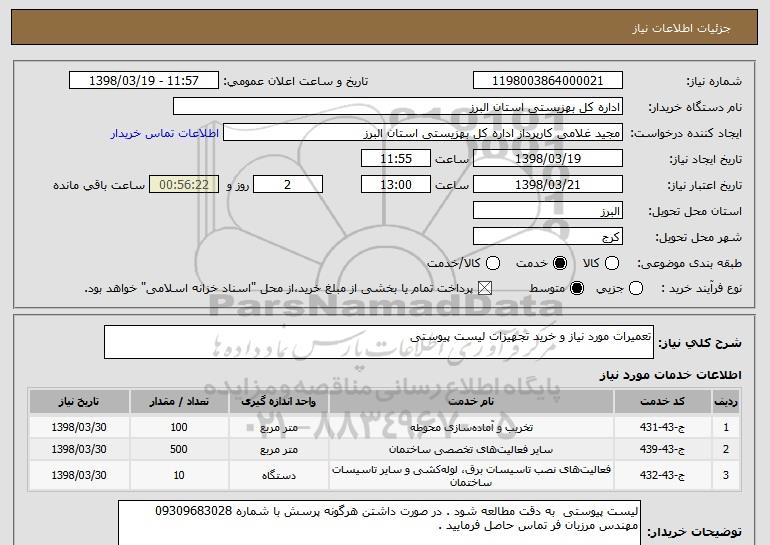Screen dimensions: 770x545
Task: Click the validity time field 13:00
Action: pyautogui.click(x=396, y=185)
